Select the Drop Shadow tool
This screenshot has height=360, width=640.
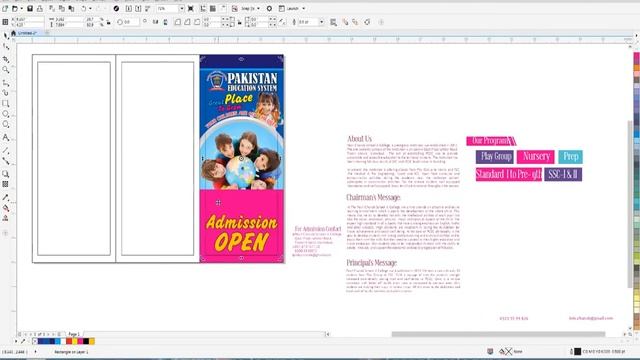click(x=6, y=174)
